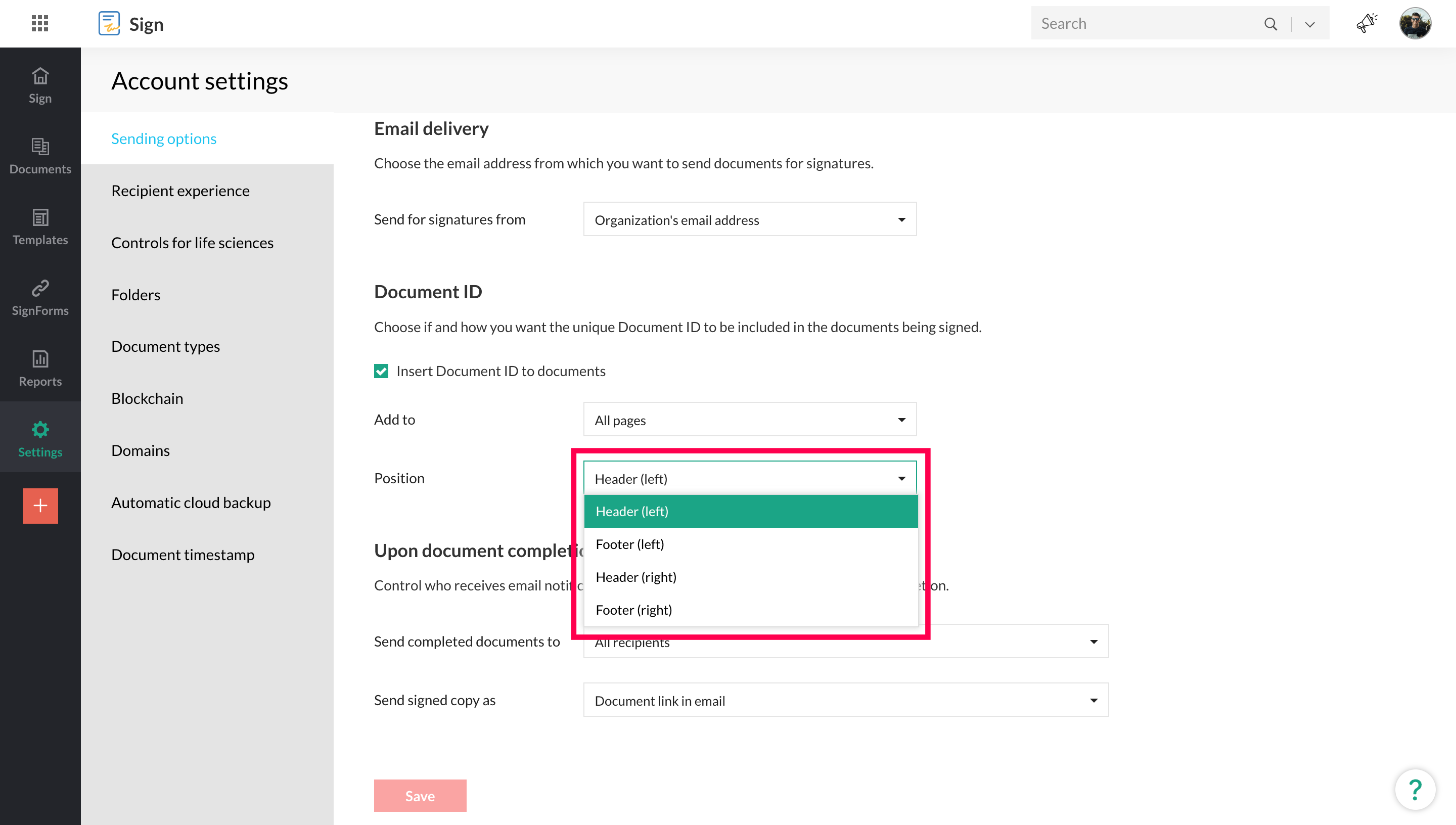Click the red plus create button
Viewport: 1456px width, 825px height.
pos(40,506)
